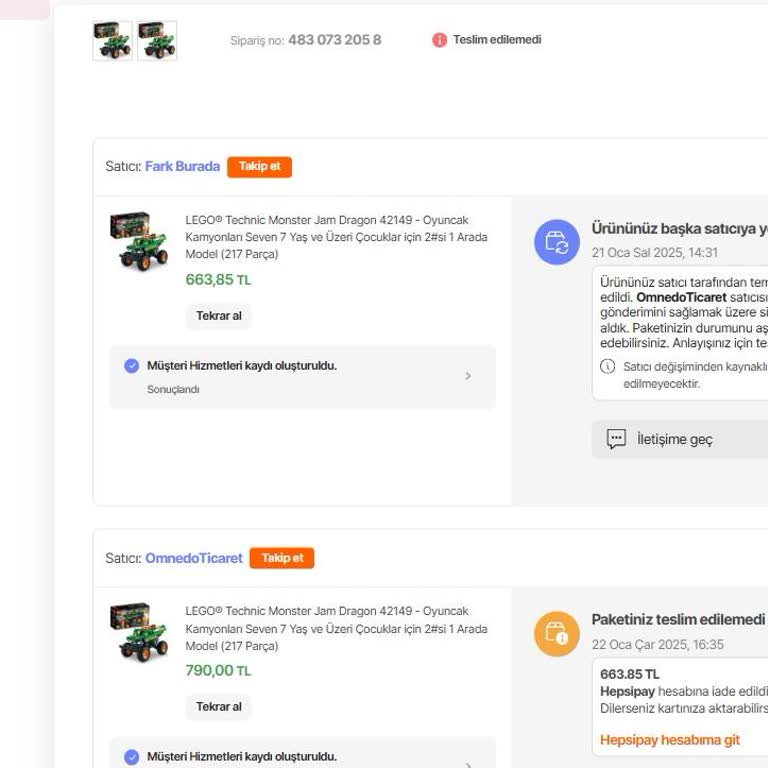Click the '22 Oca Çar 2025, 16:35' timestamp
768x768 pixels.
coord(657,645)
